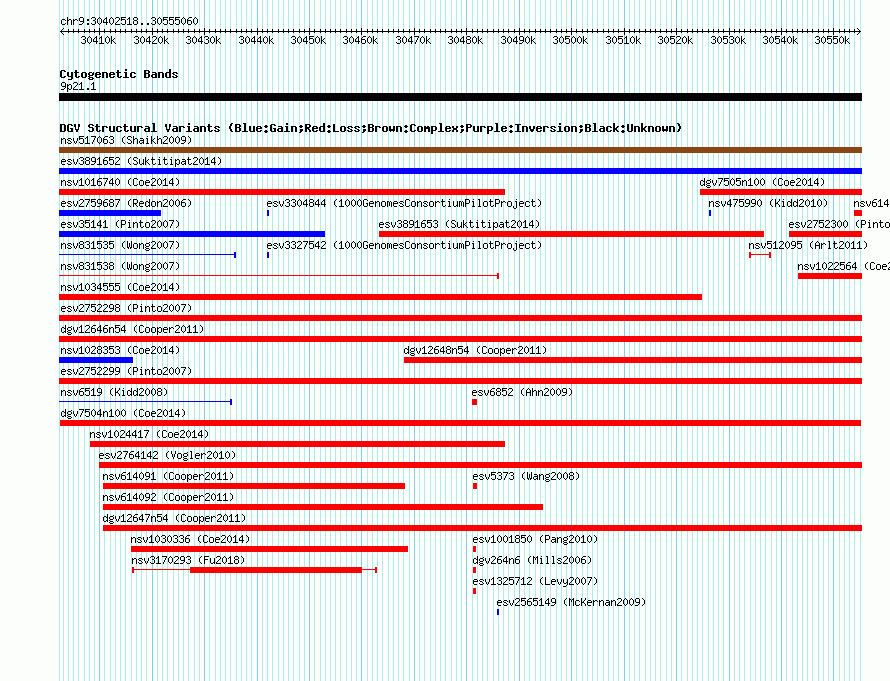Screen dimensions: 890x681
Task: Select the red nsv1024417 loss bar
Action: pyautogui.click(x=297, y=444)
